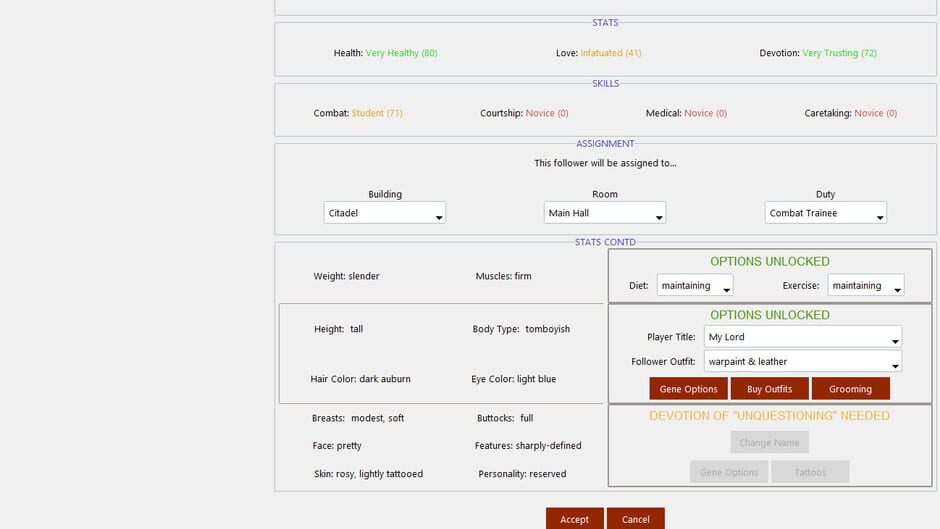
Task: Open the Room dropdown showing Main Hall
Action: (604, 213)
